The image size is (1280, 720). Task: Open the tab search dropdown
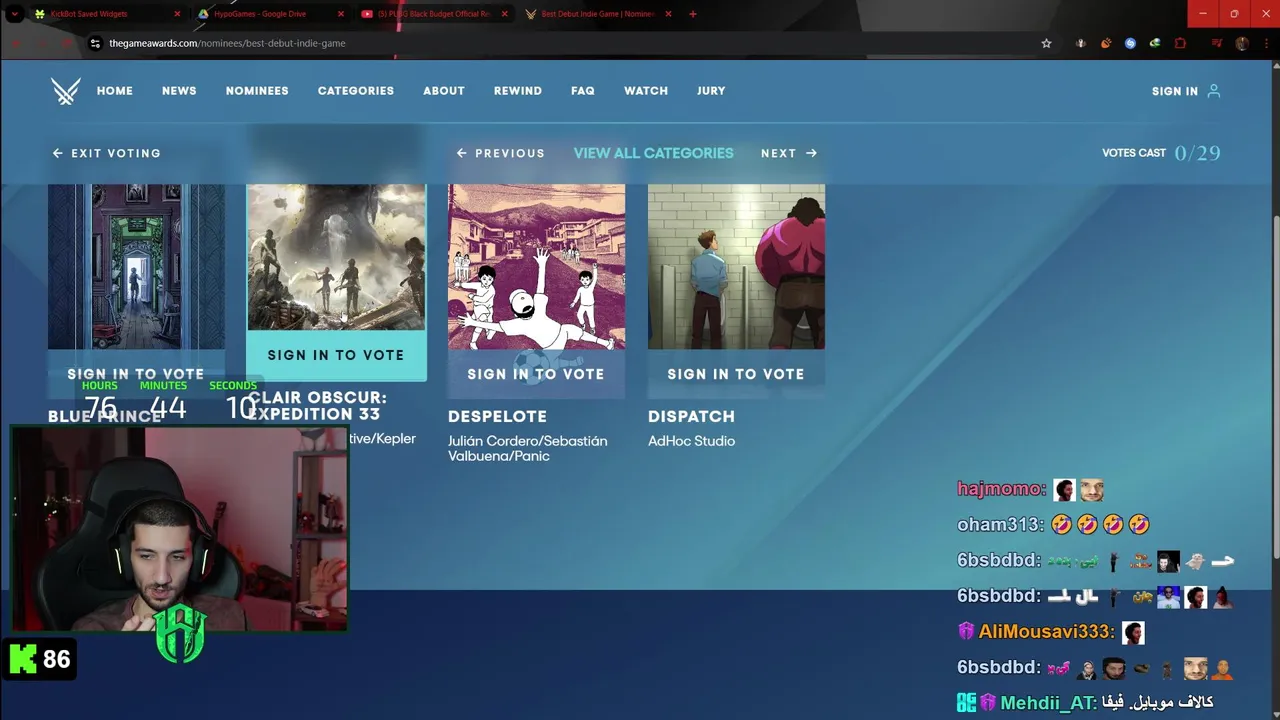tap(14, 14)
